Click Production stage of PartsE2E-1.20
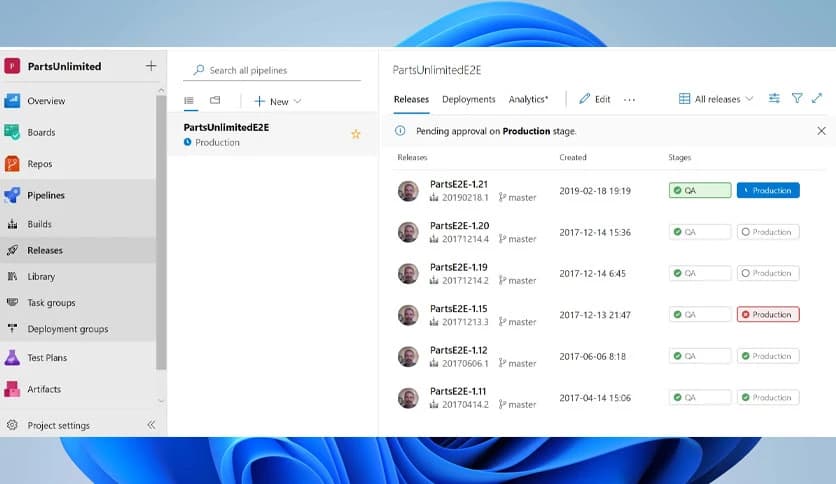The width and height of the screenshot is (836, 484). tap(768, 232)
